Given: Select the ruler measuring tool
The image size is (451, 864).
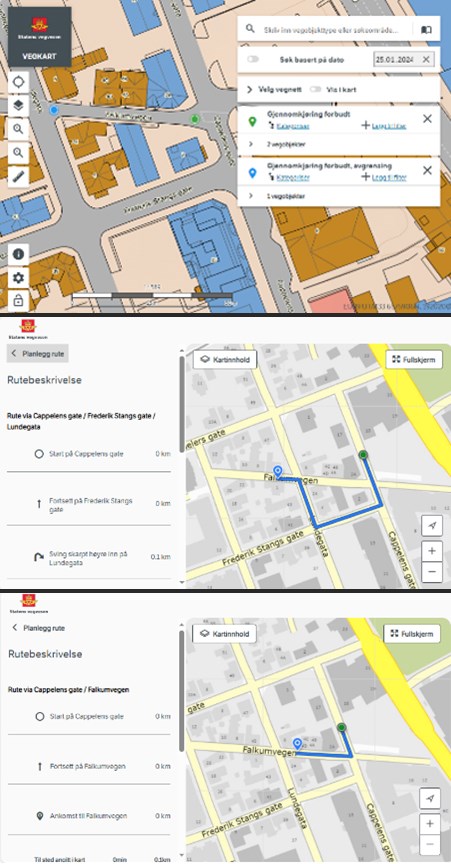Looking at the screenshot, I should [x=18, y=176].
